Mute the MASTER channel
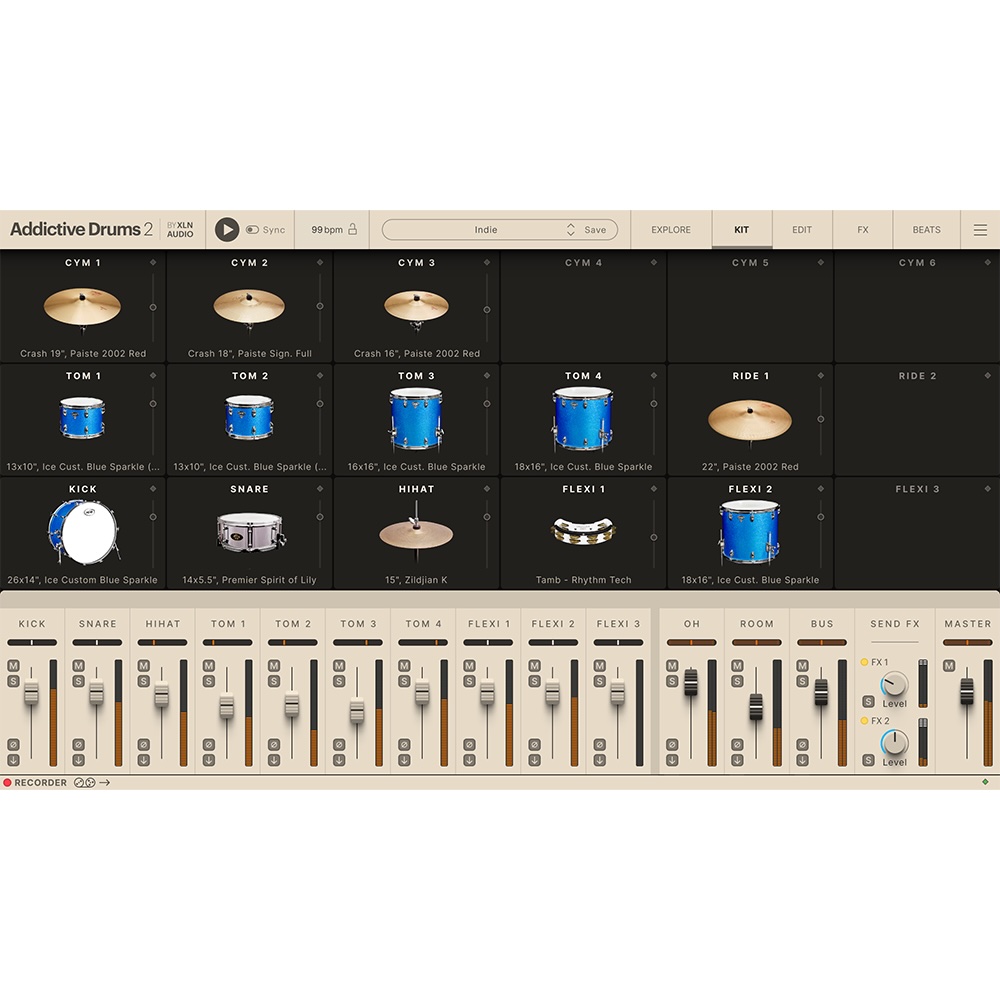The height and width of the screenshot is (1000, 1000). (x=948, y=666)
